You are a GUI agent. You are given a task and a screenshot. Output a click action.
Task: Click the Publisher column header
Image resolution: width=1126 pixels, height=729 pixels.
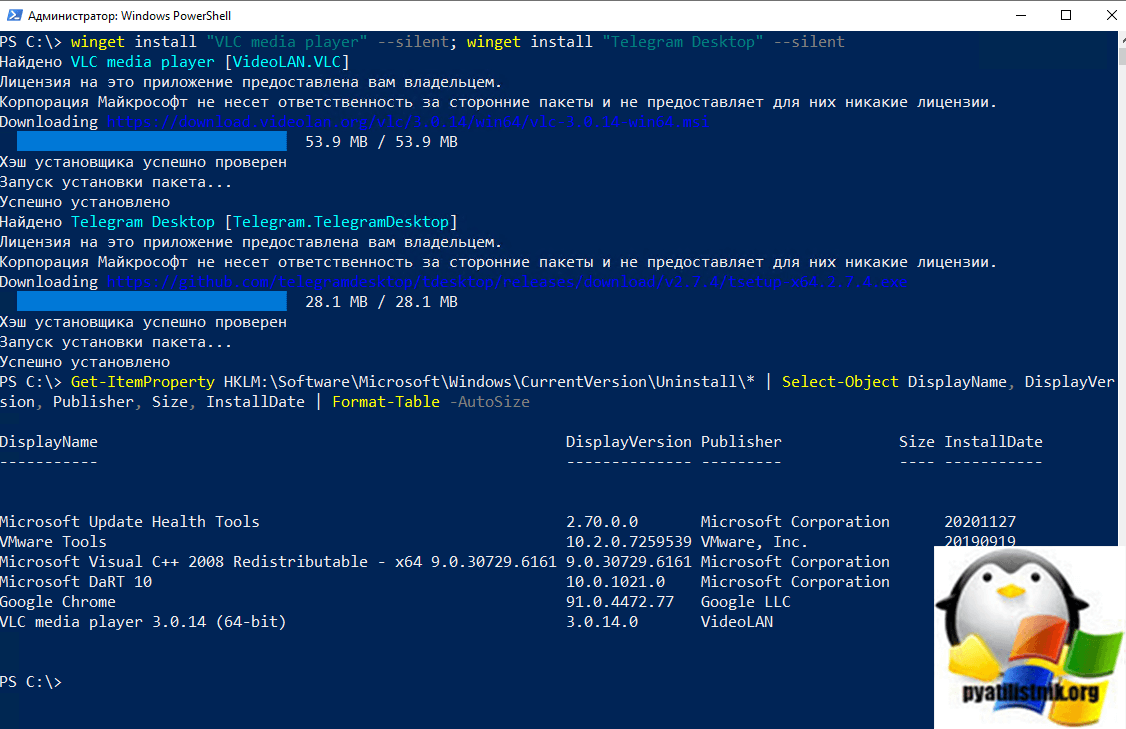(741, 442)
